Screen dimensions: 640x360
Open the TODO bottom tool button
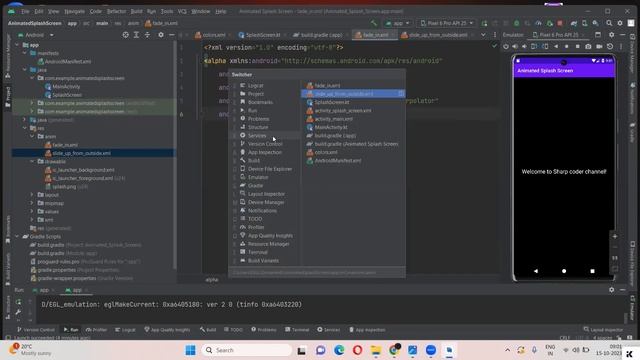[x=233, y=330]
